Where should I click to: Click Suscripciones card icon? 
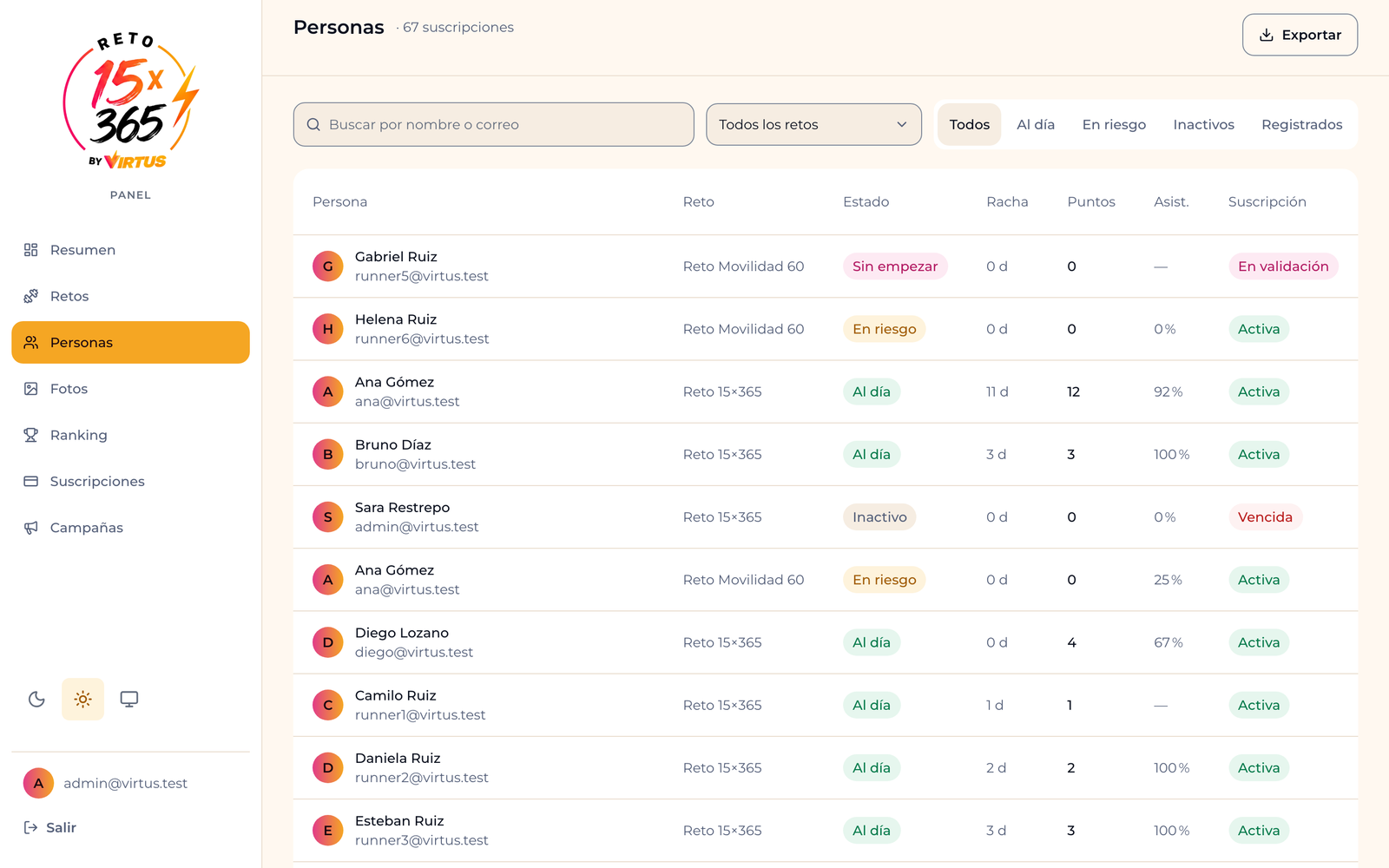(30, 481)
